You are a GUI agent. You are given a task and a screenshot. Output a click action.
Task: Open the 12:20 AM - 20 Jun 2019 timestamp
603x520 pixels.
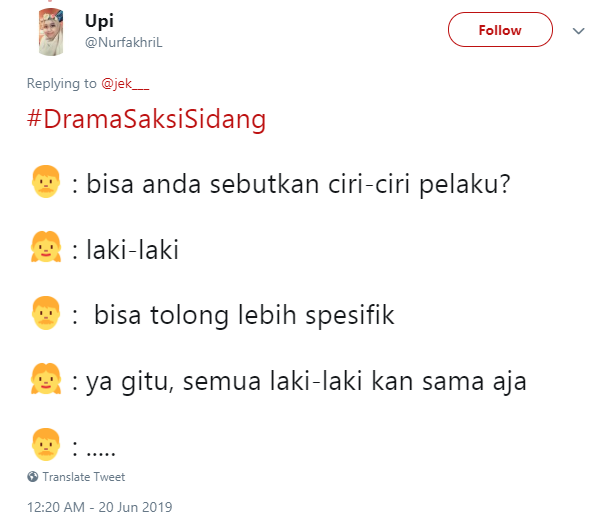[x=99, y=506]
